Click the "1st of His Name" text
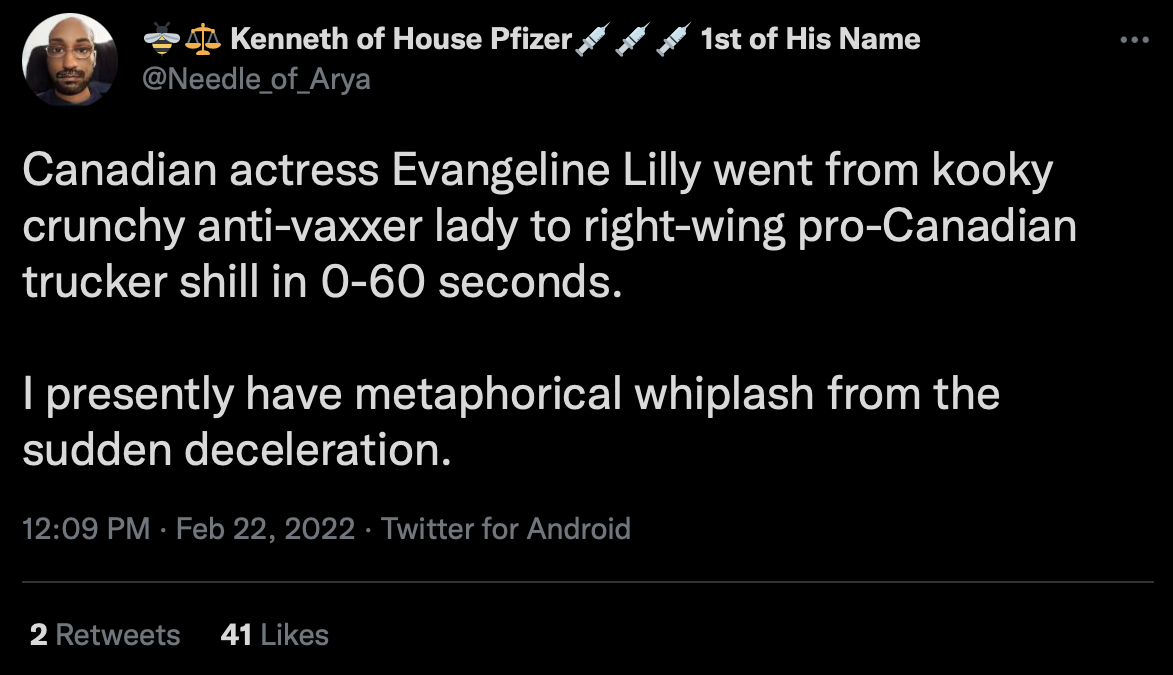Viewport: 1173px width, 675px height. click(x=810, y=40)
